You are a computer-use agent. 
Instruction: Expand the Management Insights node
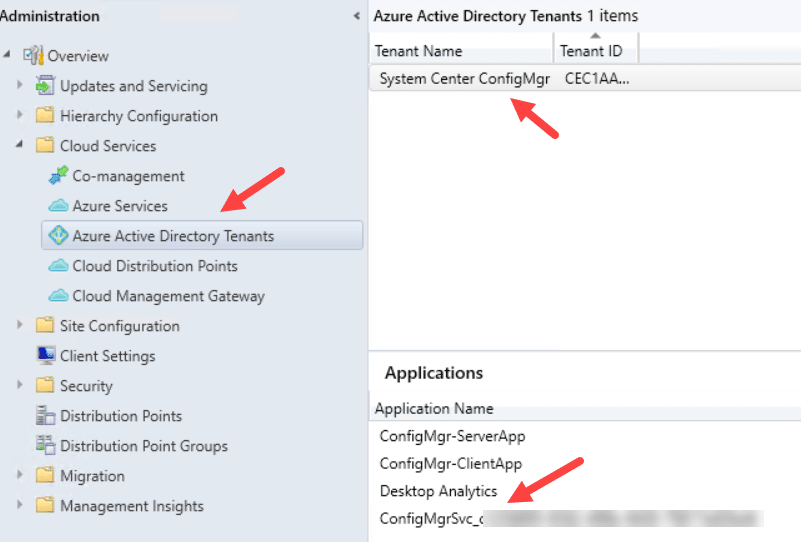coord(19,505)
